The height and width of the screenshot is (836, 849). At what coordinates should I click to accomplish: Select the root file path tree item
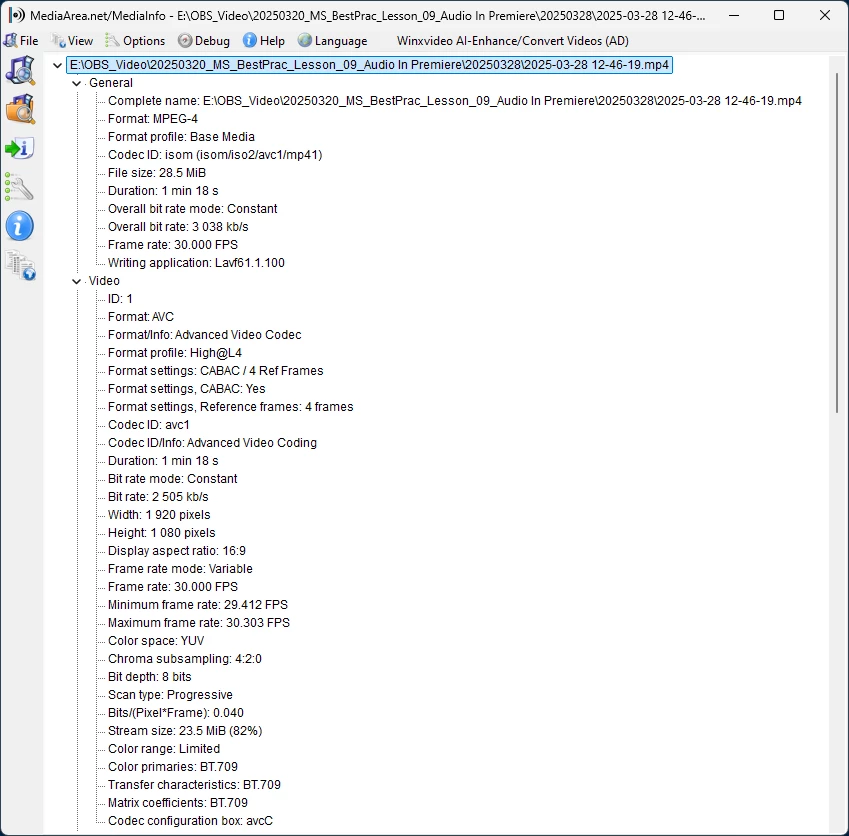369,65
